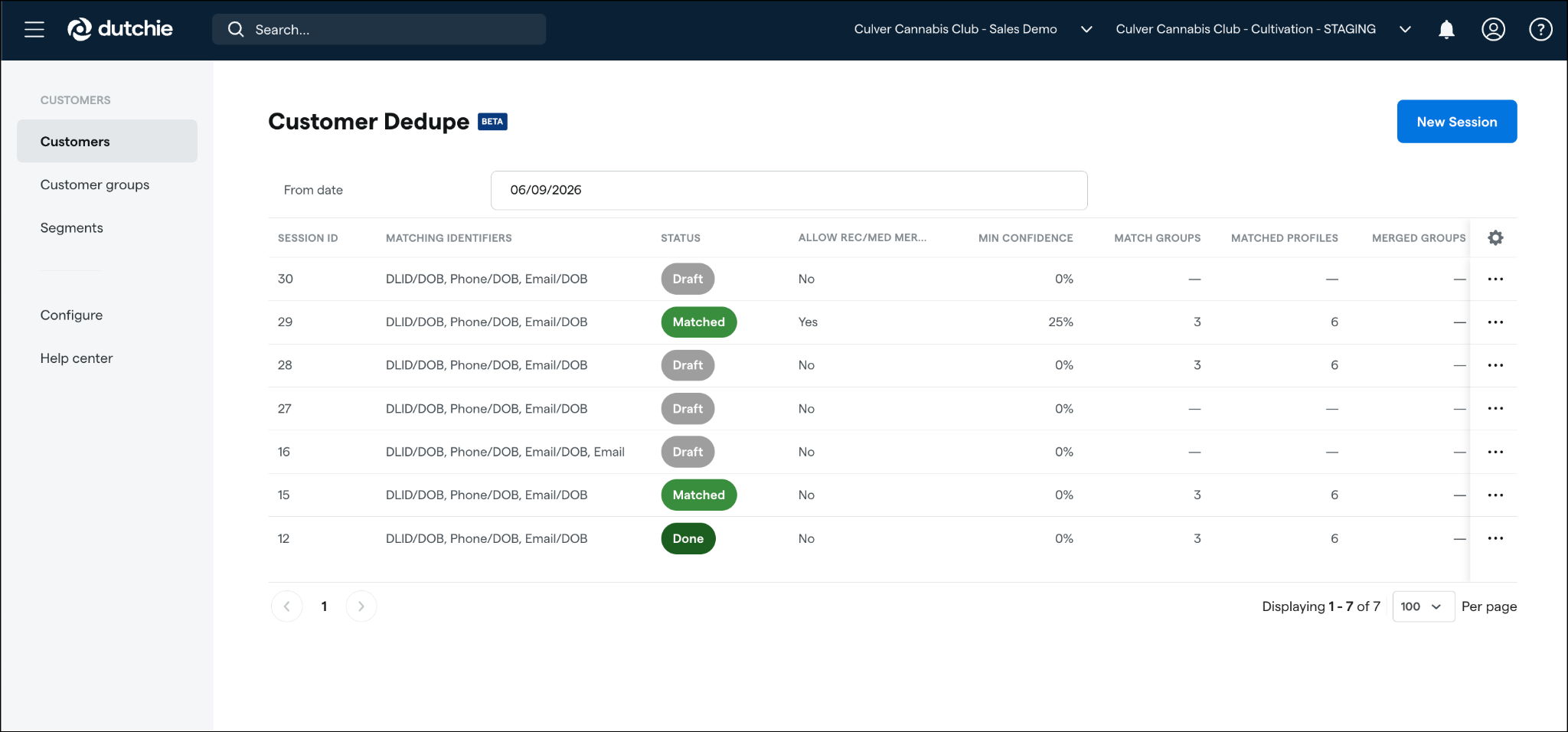Open the user account icon
The image size is (1568, 732).
click(1493, 29)
